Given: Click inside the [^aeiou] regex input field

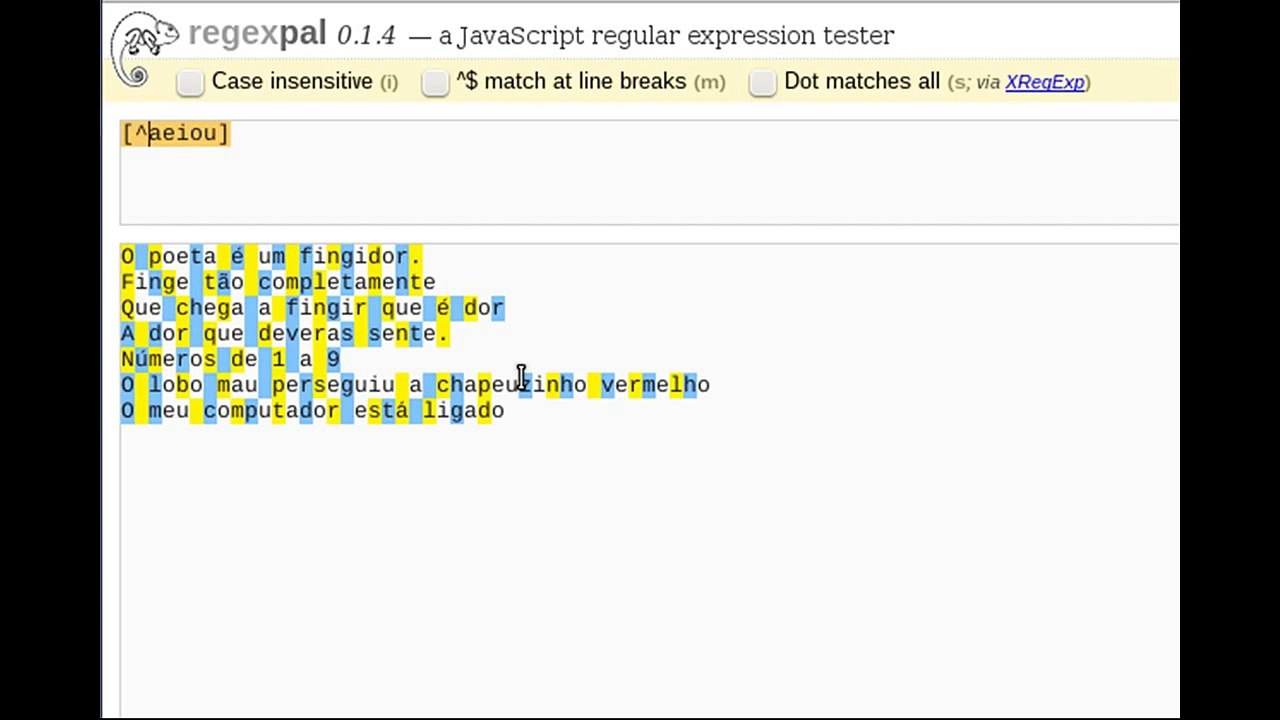Looking at the screenshot, I should point(175,133).
